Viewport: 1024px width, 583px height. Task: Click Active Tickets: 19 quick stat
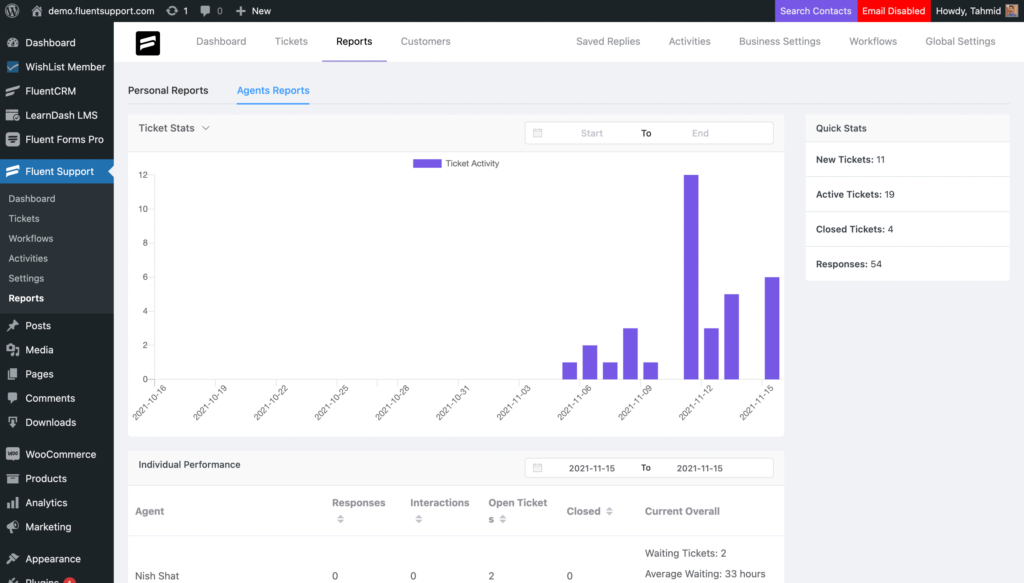point(908,195)
